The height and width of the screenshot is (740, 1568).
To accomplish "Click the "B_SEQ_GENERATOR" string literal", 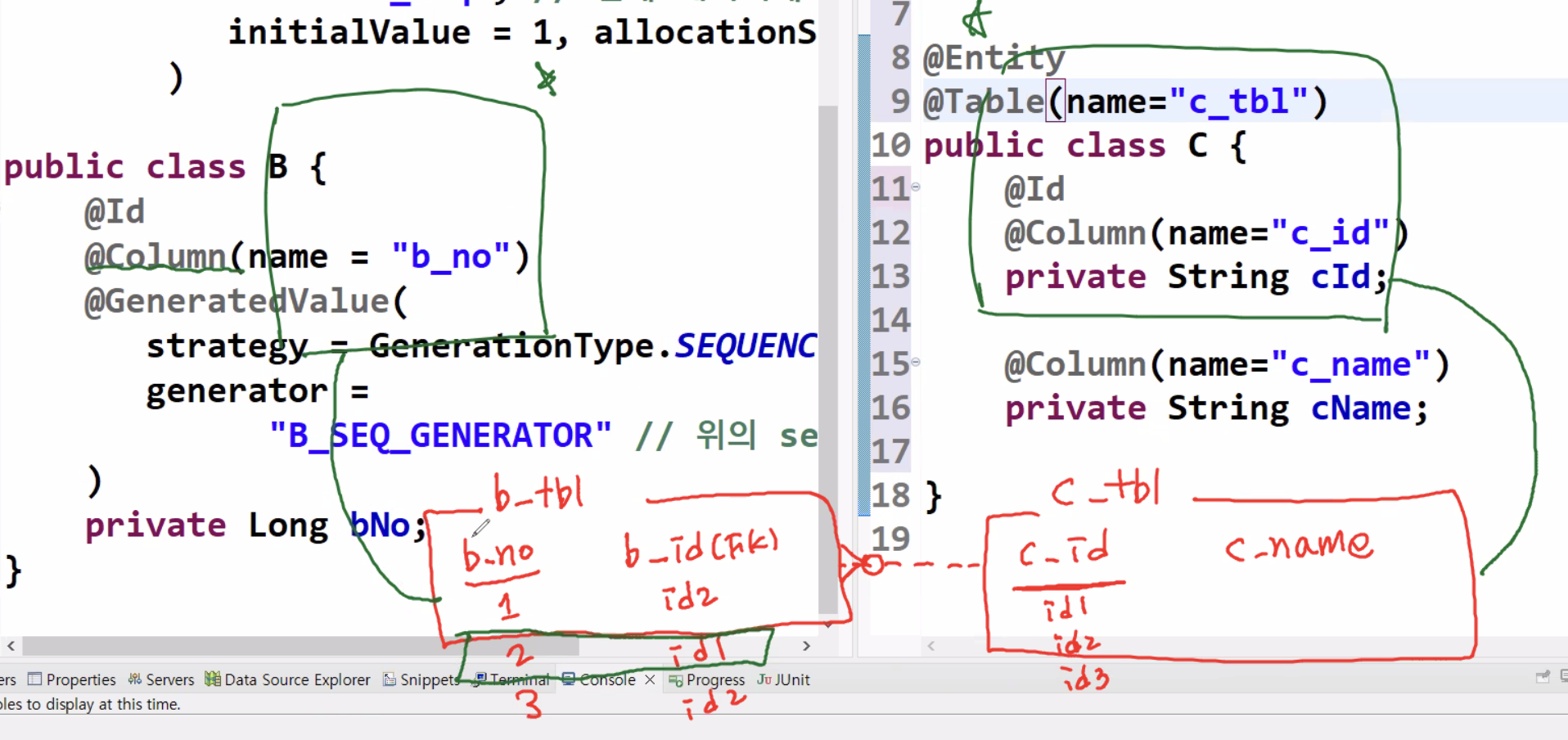I will [440, 435].
